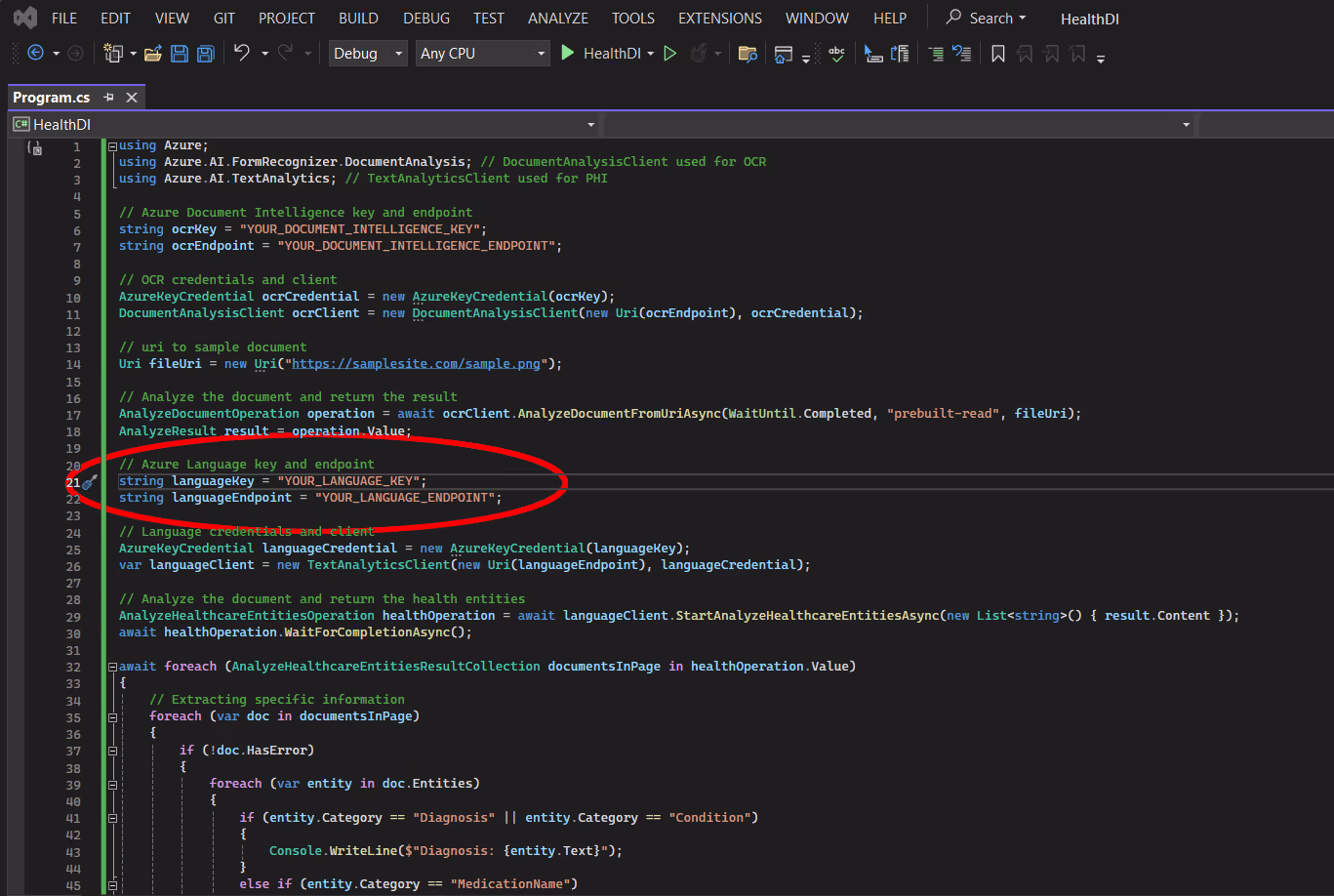This screenshot has height=896, width=1334.
Task: Collapse the else if MedicationName block
Action: coord(113,885)
